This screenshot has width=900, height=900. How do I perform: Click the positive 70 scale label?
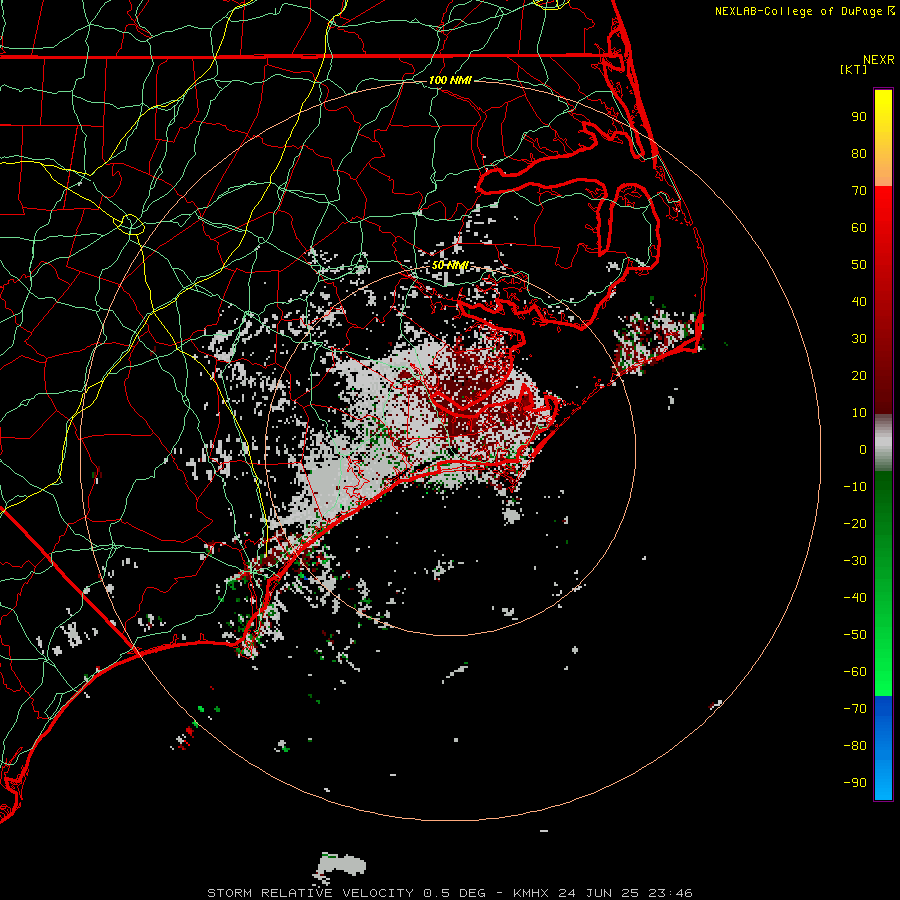(859, 191)
